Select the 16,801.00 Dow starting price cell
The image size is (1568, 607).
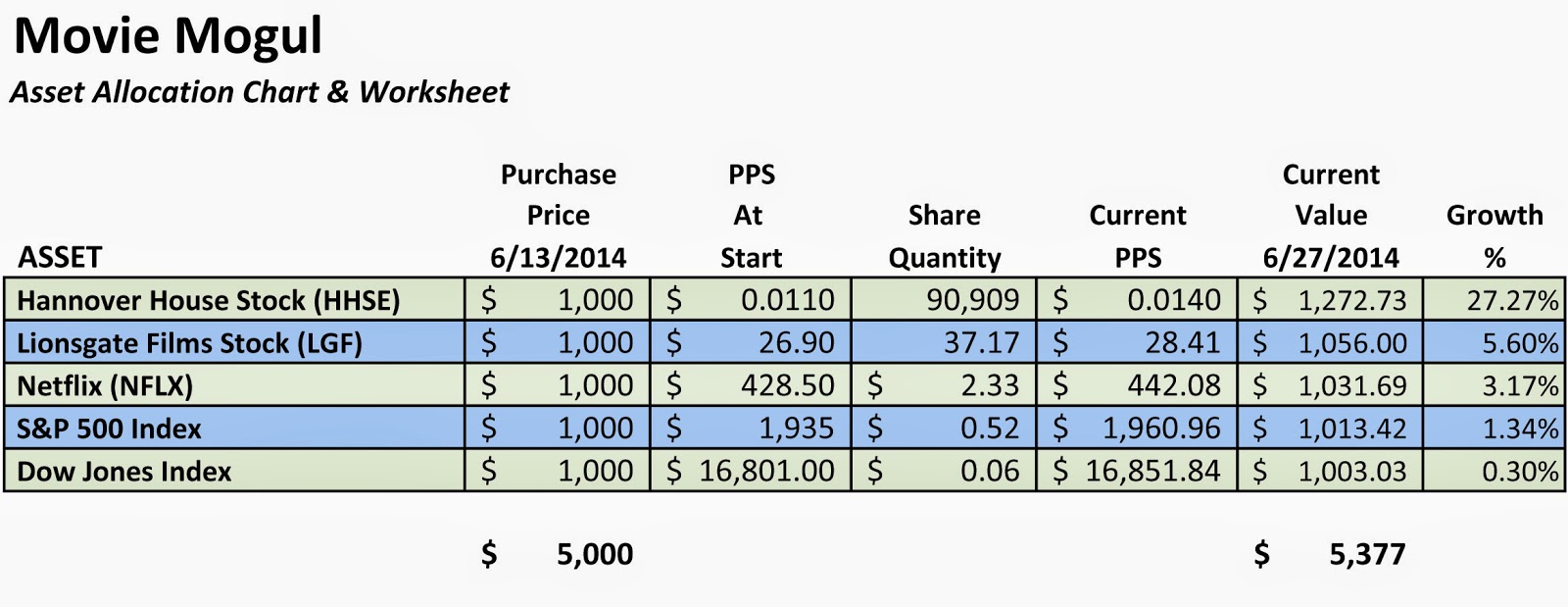point(751,471)
